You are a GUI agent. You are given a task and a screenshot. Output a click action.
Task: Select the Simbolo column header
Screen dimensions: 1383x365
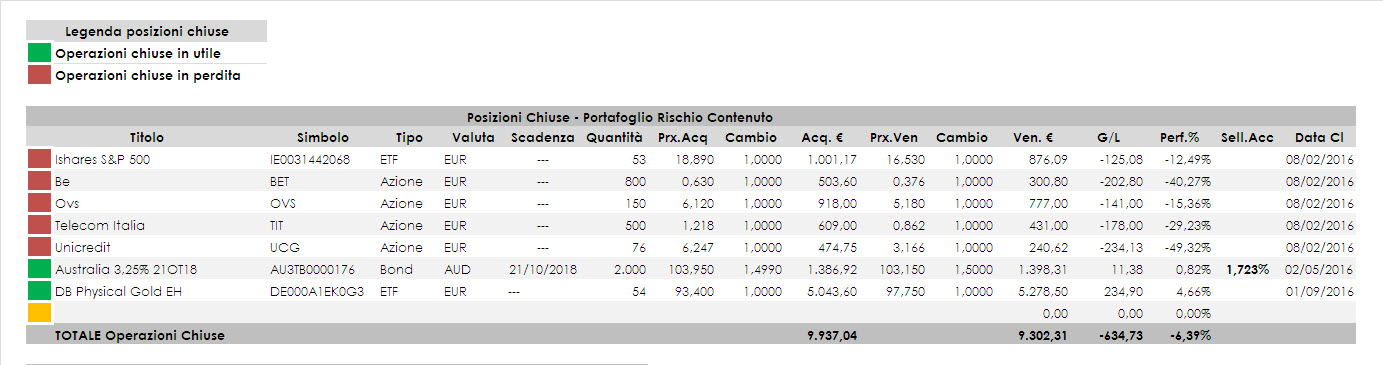point(323,137)
